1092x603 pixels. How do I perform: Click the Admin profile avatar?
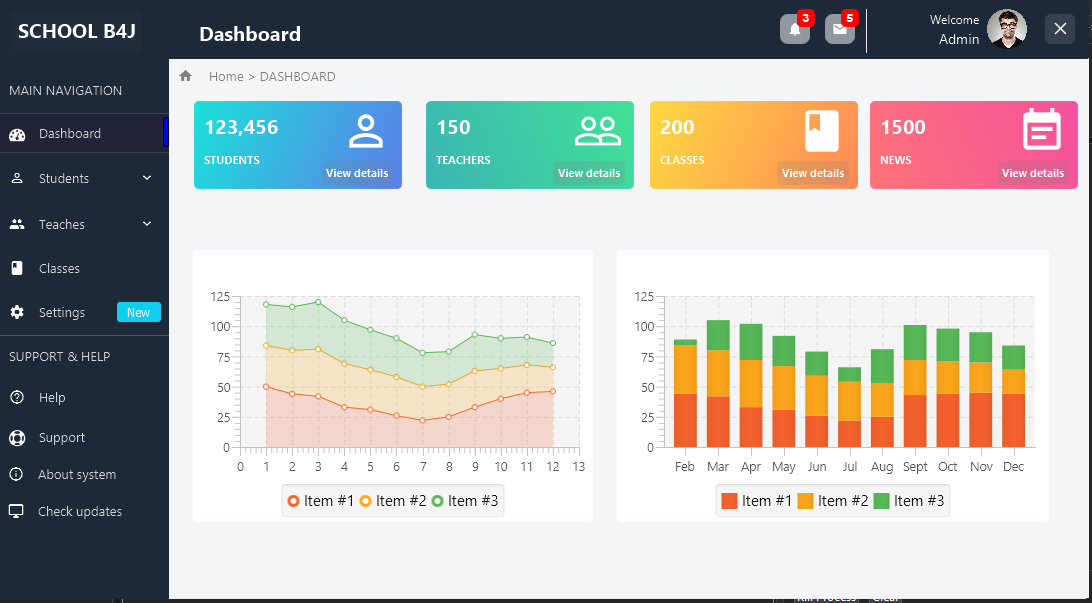point(1006,29)
